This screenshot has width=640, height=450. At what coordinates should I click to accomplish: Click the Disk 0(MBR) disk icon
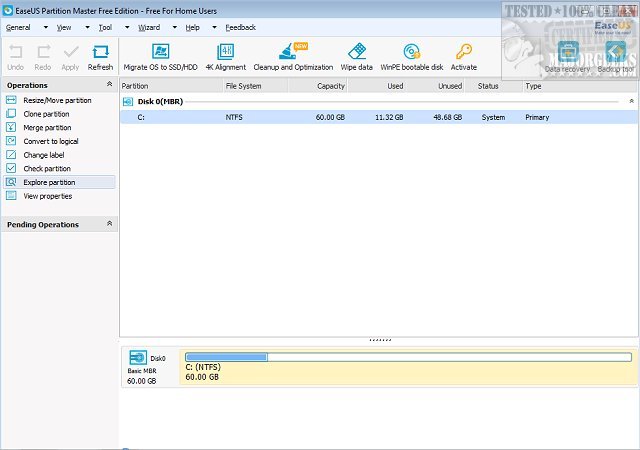click(x=128, y=102)
